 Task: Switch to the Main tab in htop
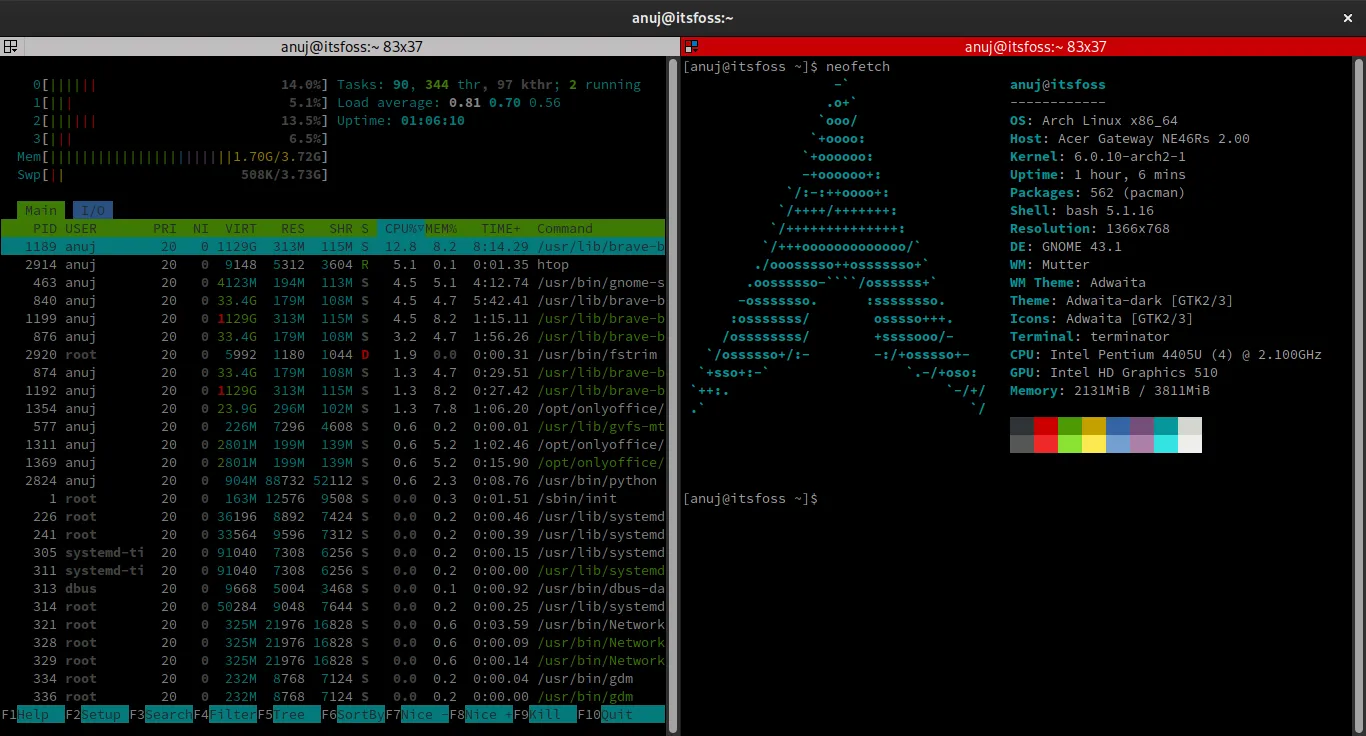coord(40,210)
